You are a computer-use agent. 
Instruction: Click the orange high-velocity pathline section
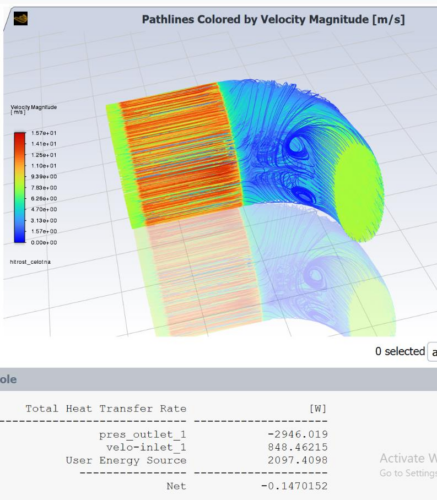tap(180, 153)
